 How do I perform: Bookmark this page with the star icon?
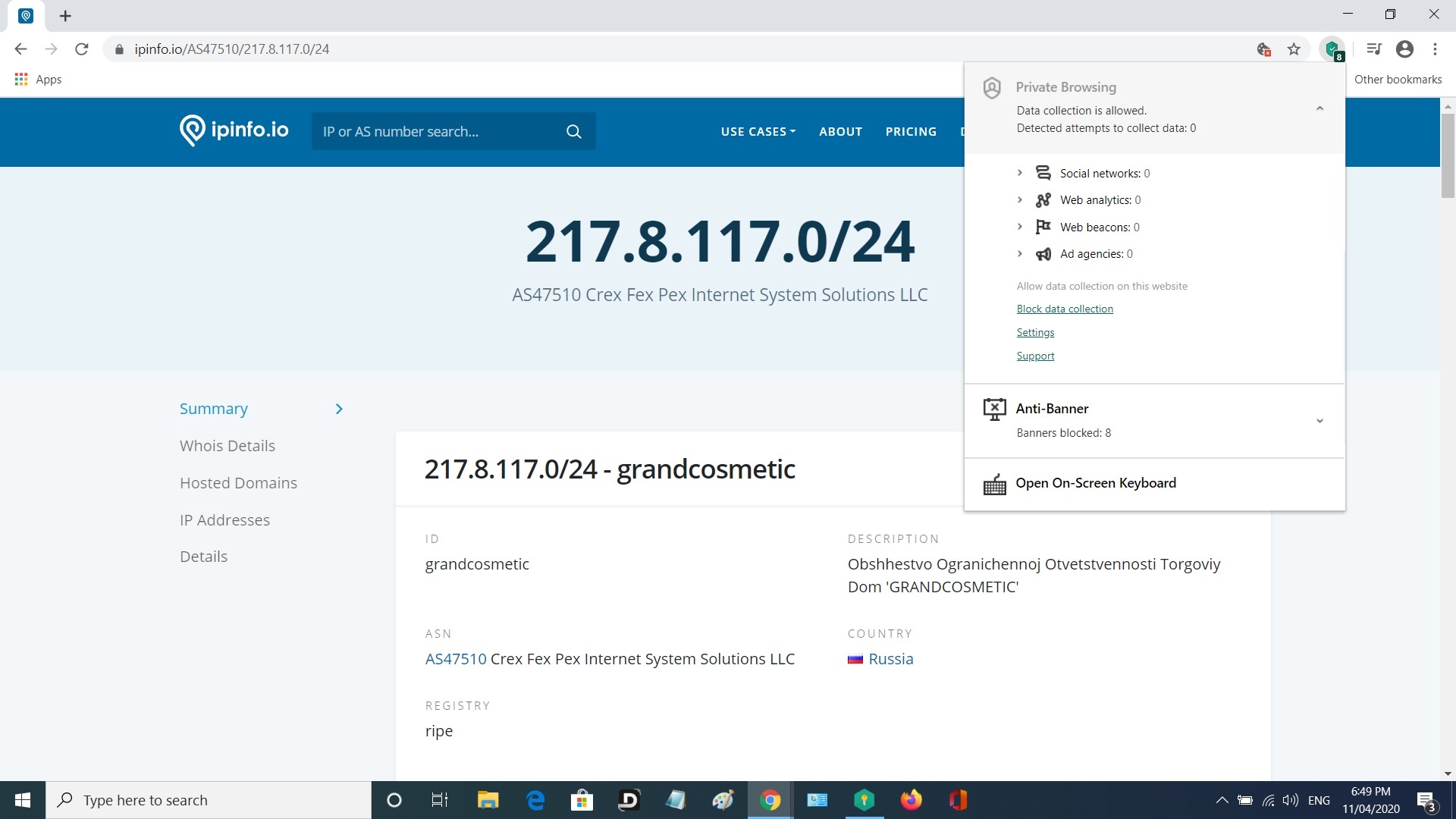click(x=1294, y=49)
